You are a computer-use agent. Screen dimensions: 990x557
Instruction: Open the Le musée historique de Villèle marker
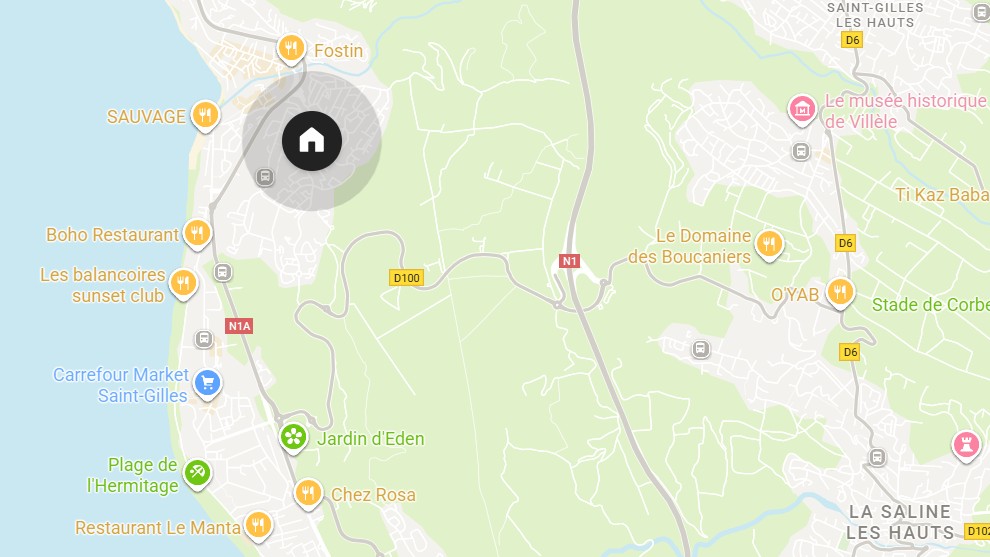click(802, 111)
